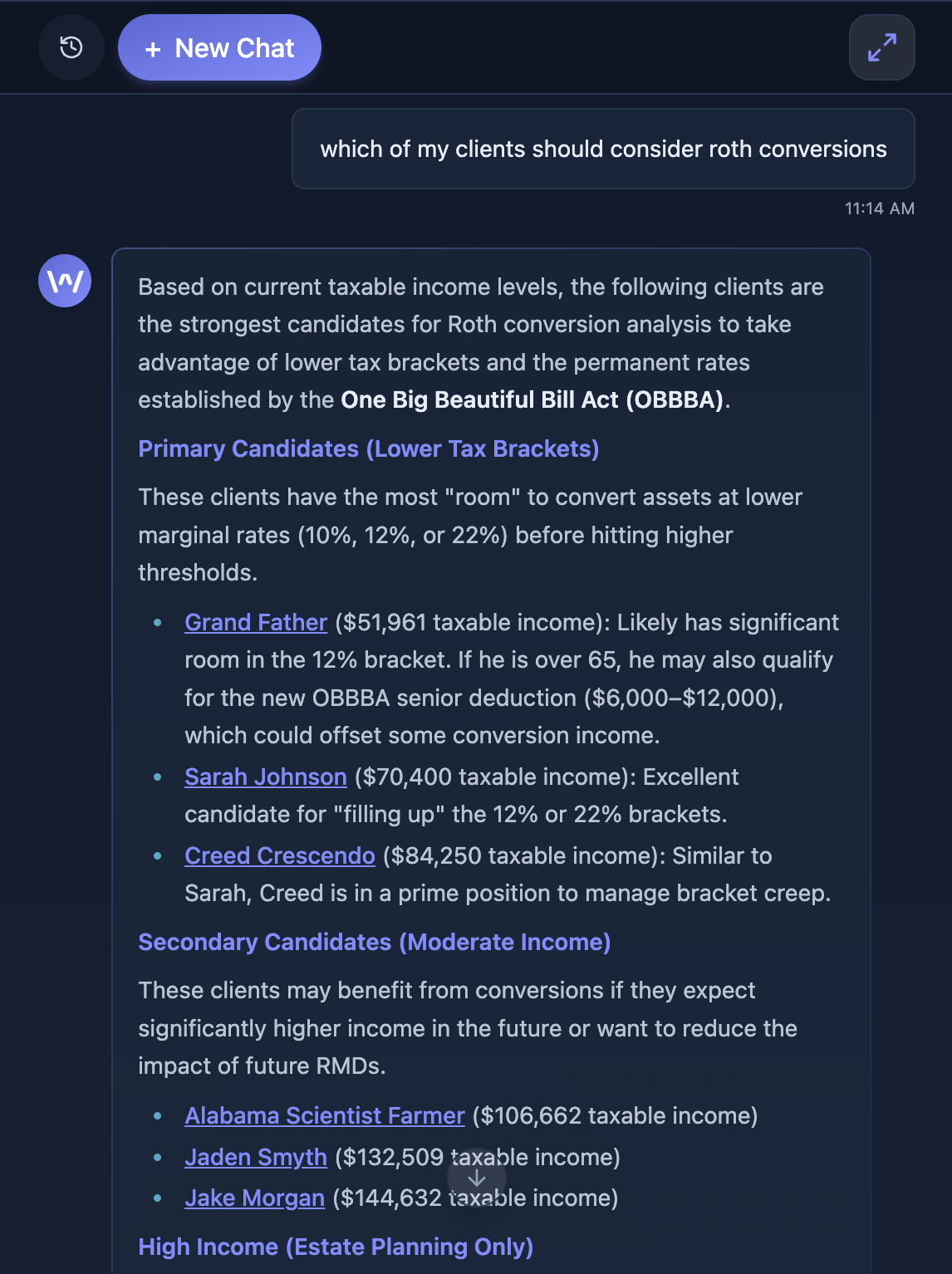Click the circular avatar beside the AI response
The height and width of the screenshot is (1274, 952).
[x=65, y=281]
